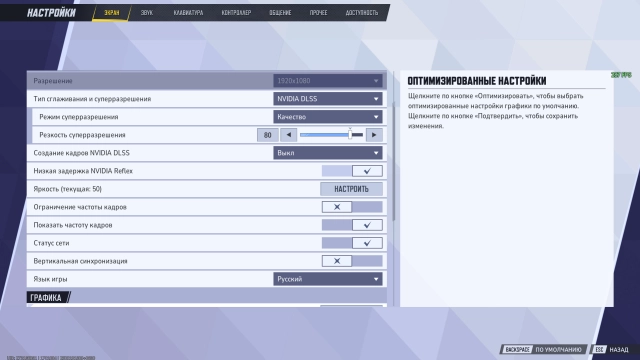Toggle NVIDIA Reflex low latency
The height and width of the screenshot is (360, 640).
352,171
